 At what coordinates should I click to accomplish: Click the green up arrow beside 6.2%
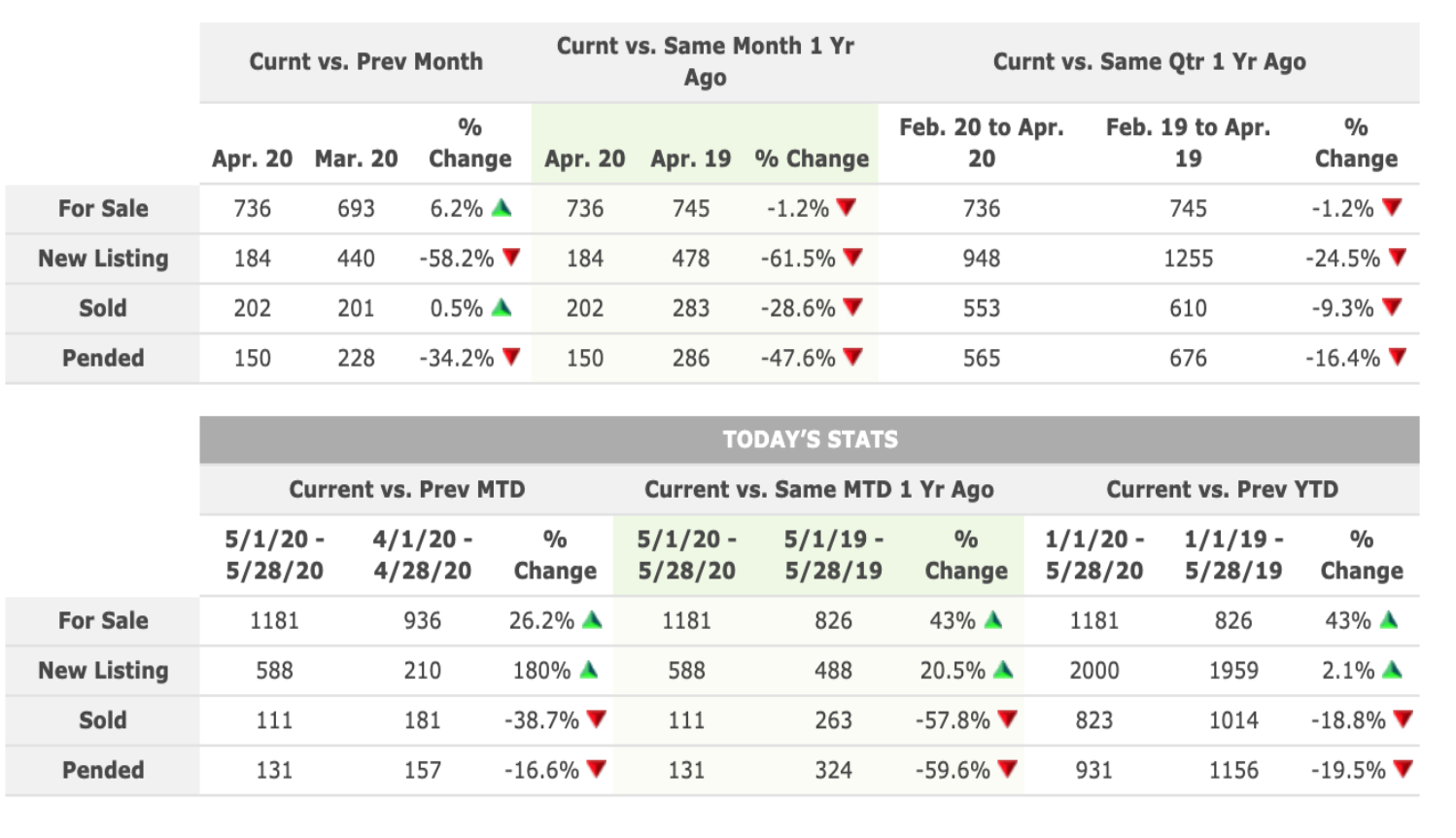[x=502, y=207]
